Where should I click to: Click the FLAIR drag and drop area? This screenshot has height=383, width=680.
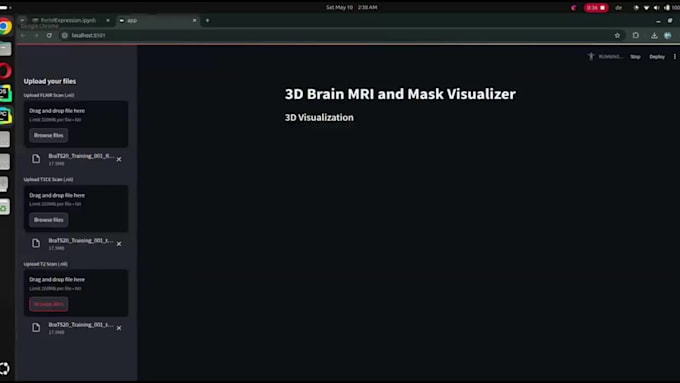point(76,124)
